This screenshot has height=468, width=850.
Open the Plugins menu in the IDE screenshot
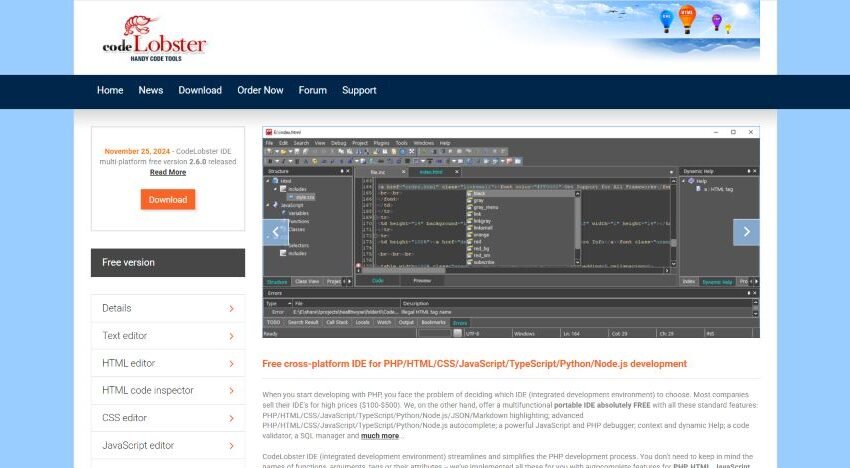tap(382, 143)
